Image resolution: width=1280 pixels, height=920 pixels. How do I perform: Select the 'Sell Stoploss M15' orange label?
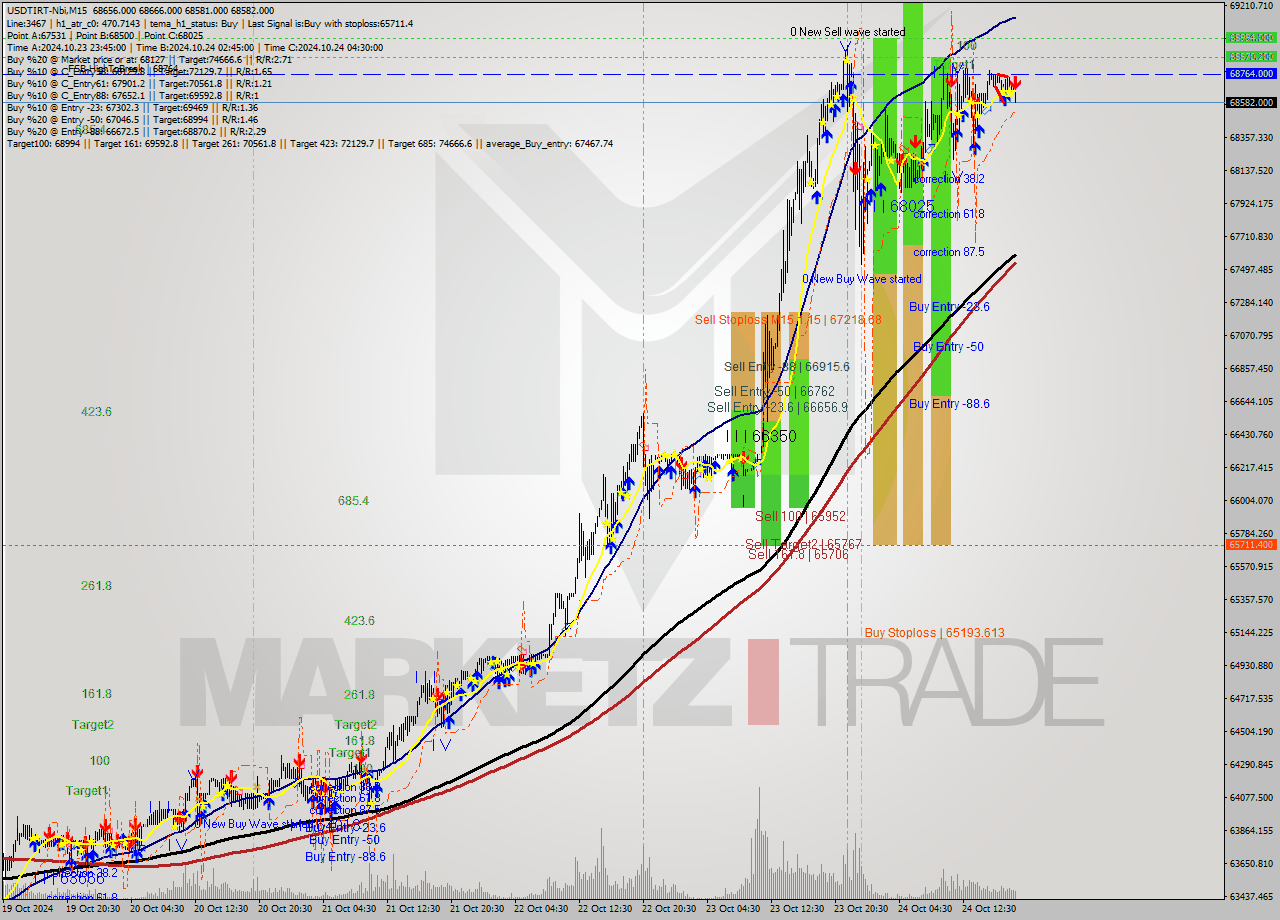click(788, 320)
